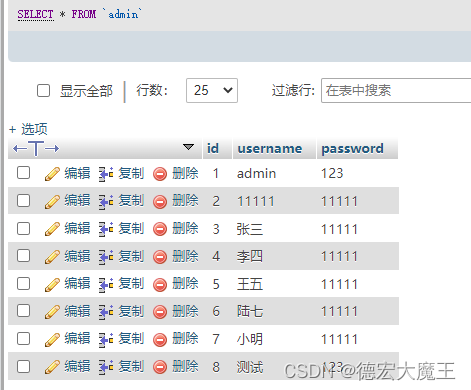Click the ←T→ full texts toggle in header

(36, 148)
